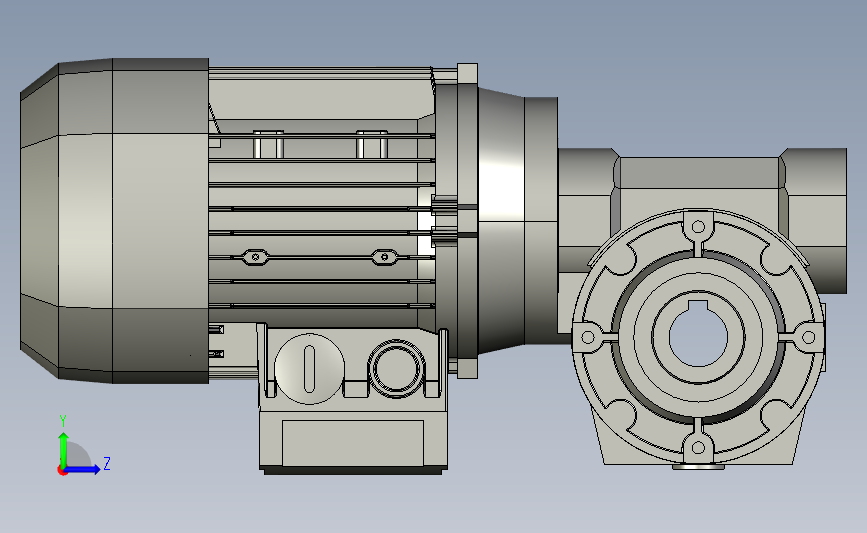
Task: Pick the left oval lug on the motor fins
Action: (255, 257)
